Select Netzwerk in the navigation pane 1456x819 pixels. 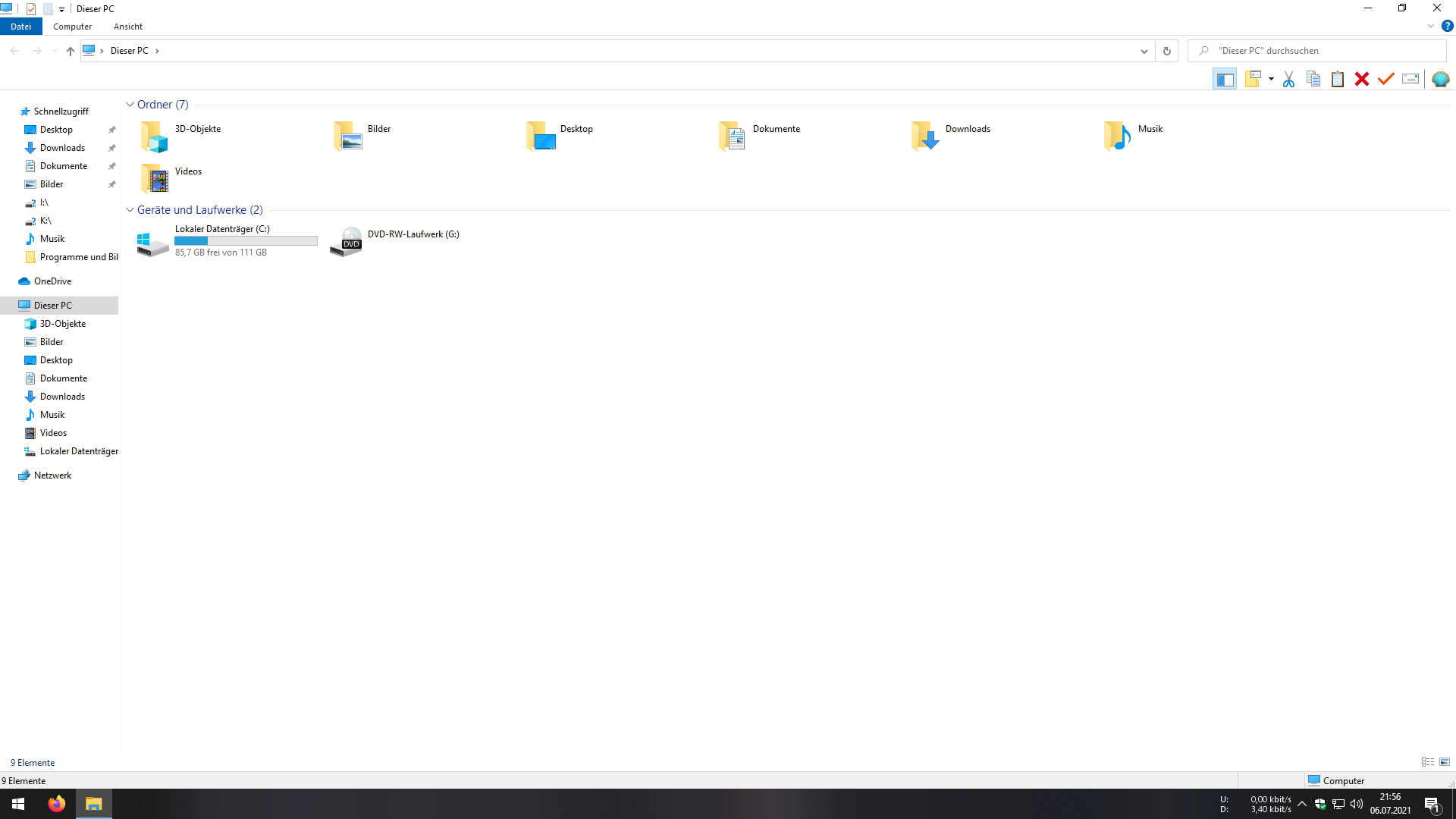(x=52, y=475)
